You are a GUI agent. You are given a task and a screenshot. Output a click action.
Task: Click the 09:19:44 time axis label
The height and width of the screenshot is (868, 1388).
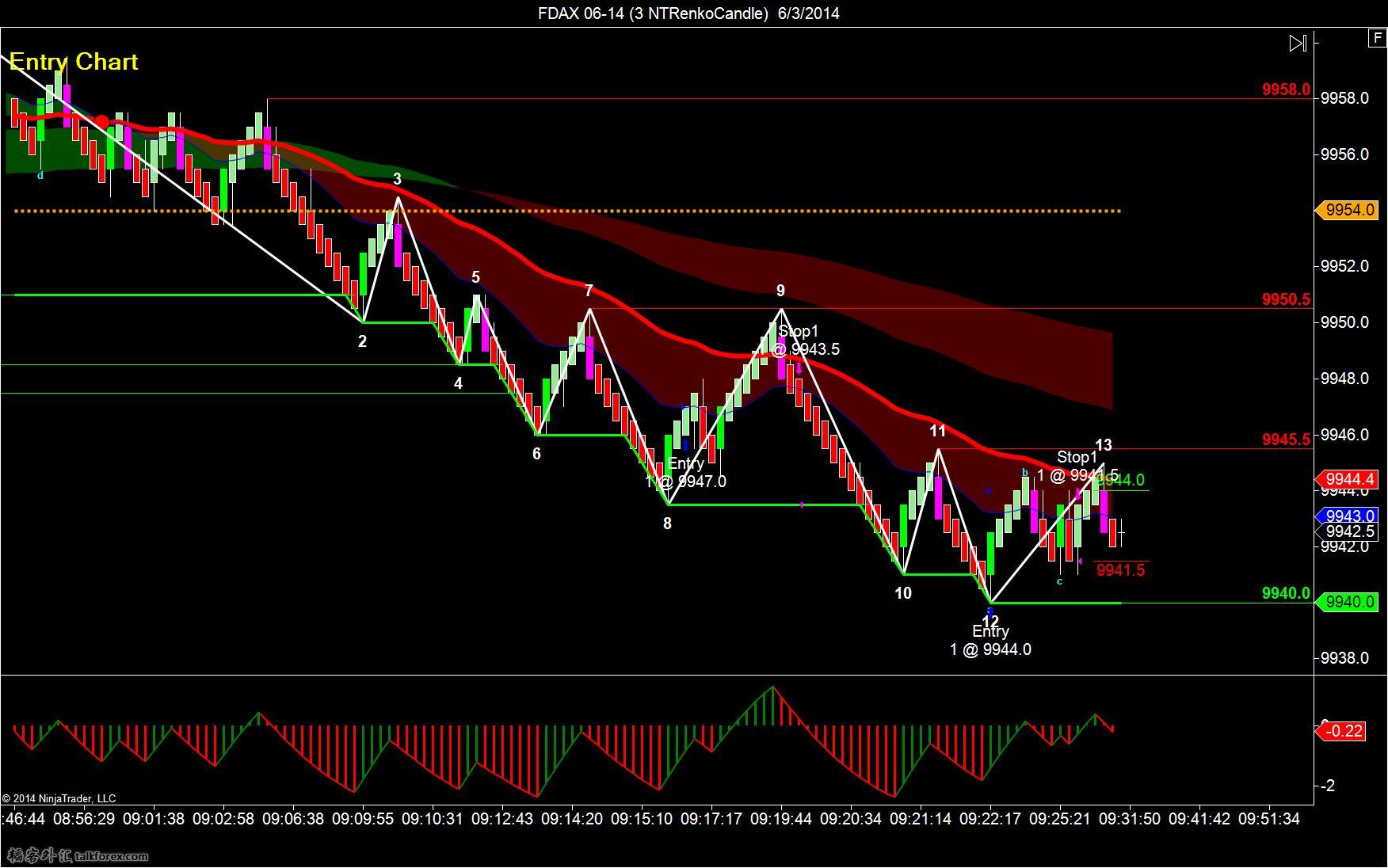[781, 819]
